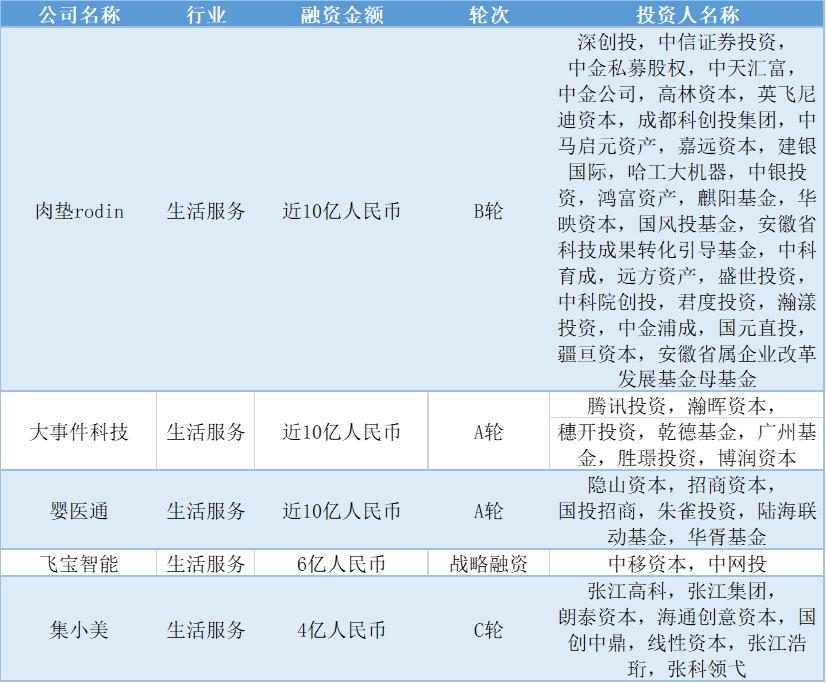Click the investor list starting with 深创投
The width and height of the screenshot is (826, 683).
(687, 210)
